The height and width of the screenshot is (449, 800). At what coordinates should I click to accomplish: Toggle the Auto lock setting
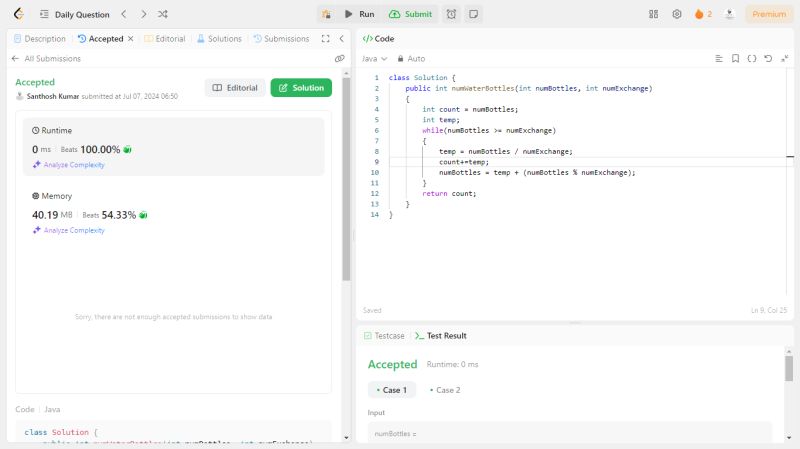click(411, 59)
